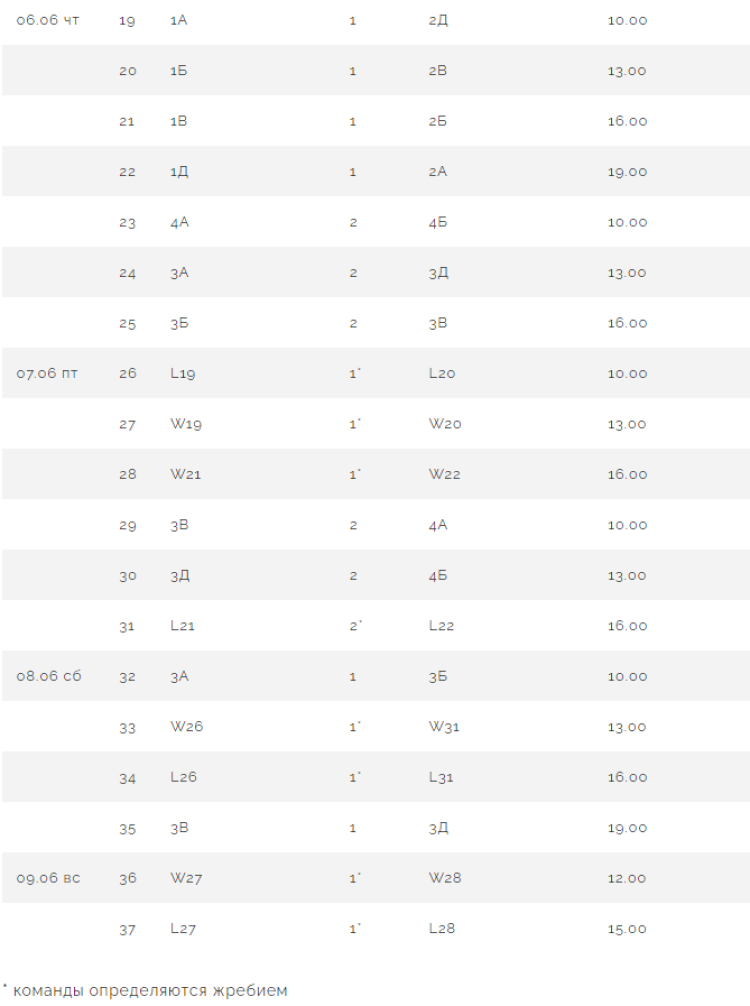750x1006 pixels.
Task: Click the "L27" team in match 37
Action: pos(184,928)
